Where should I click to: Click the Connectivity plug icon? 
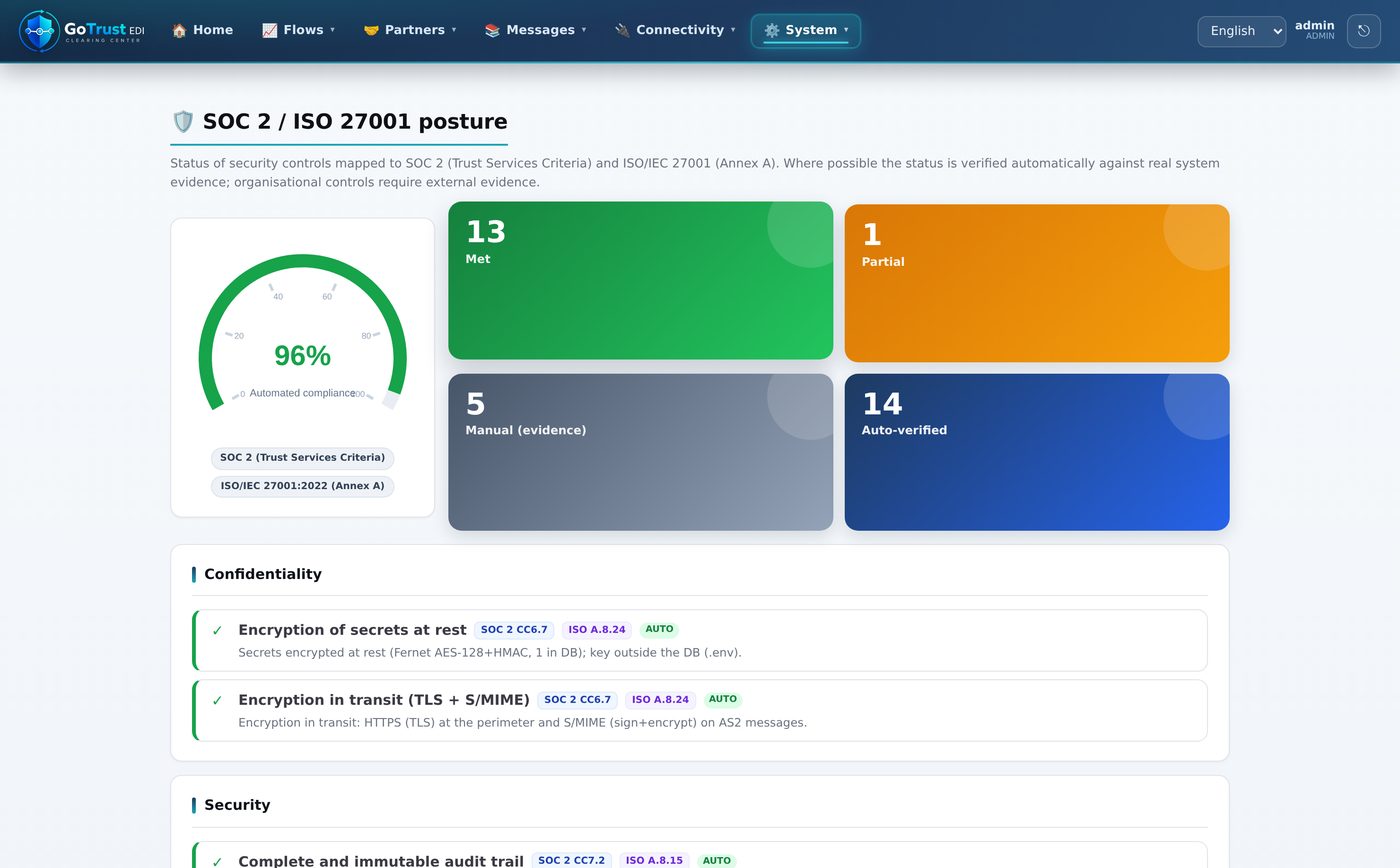(x=622, y=30)
